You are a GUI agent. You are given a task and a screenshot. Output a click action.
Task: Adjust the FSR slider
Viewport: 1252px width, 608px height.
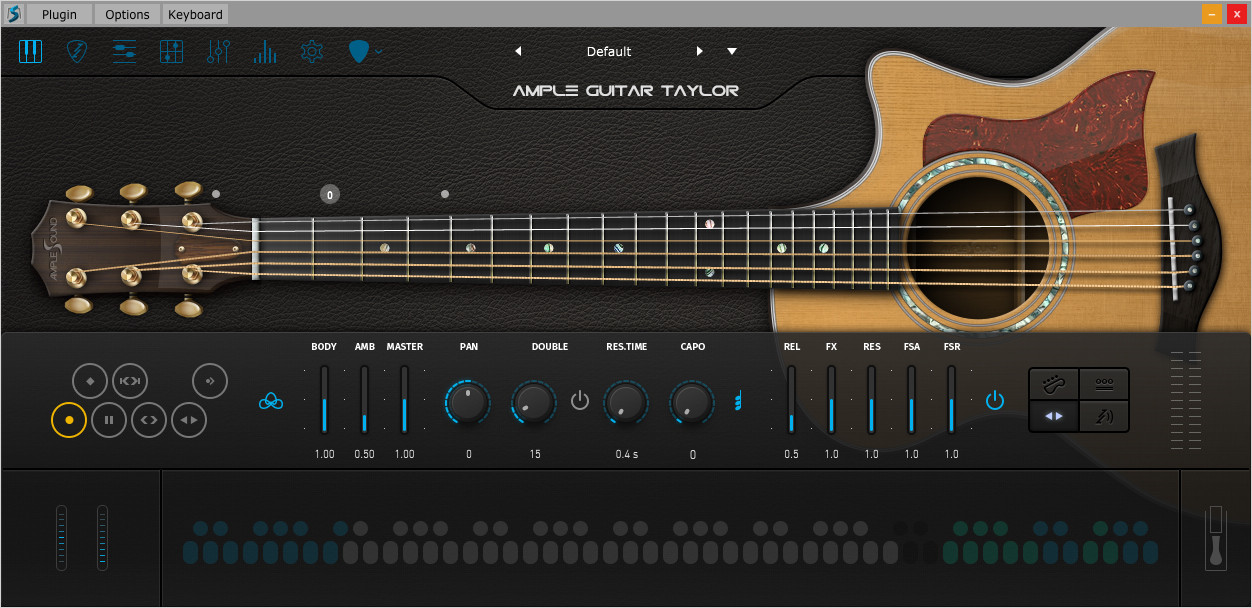pyautogui.click(x=951, y=399)
